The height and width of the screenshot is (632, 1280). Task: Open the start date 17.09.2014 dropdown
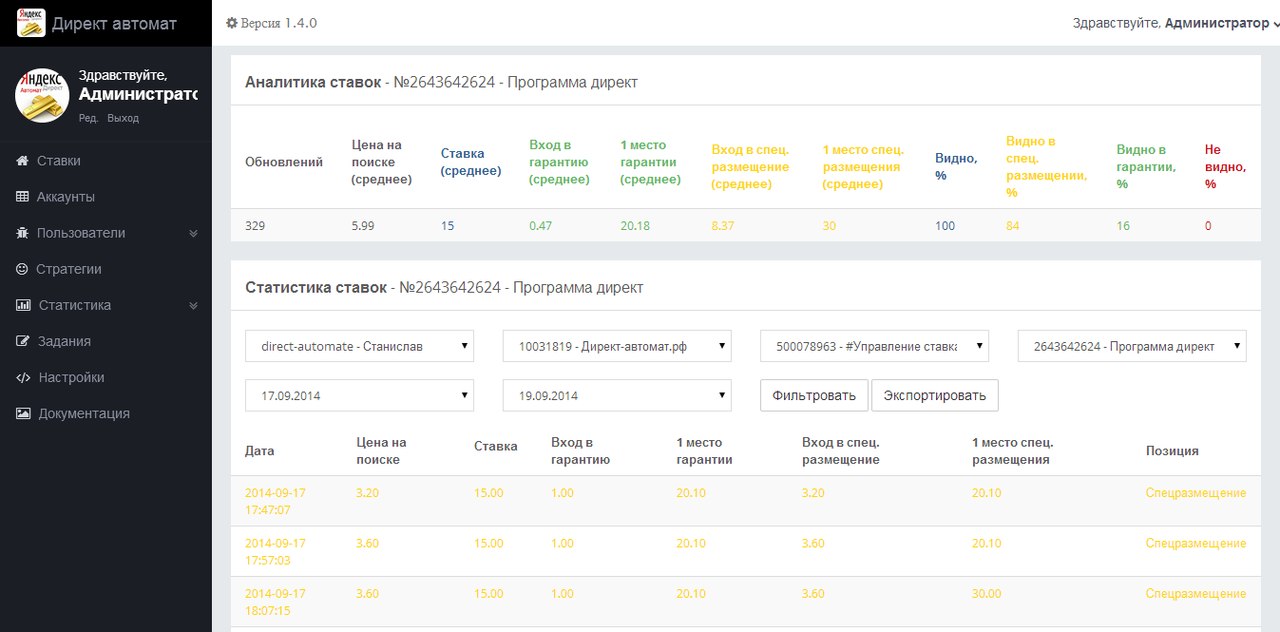359,395
